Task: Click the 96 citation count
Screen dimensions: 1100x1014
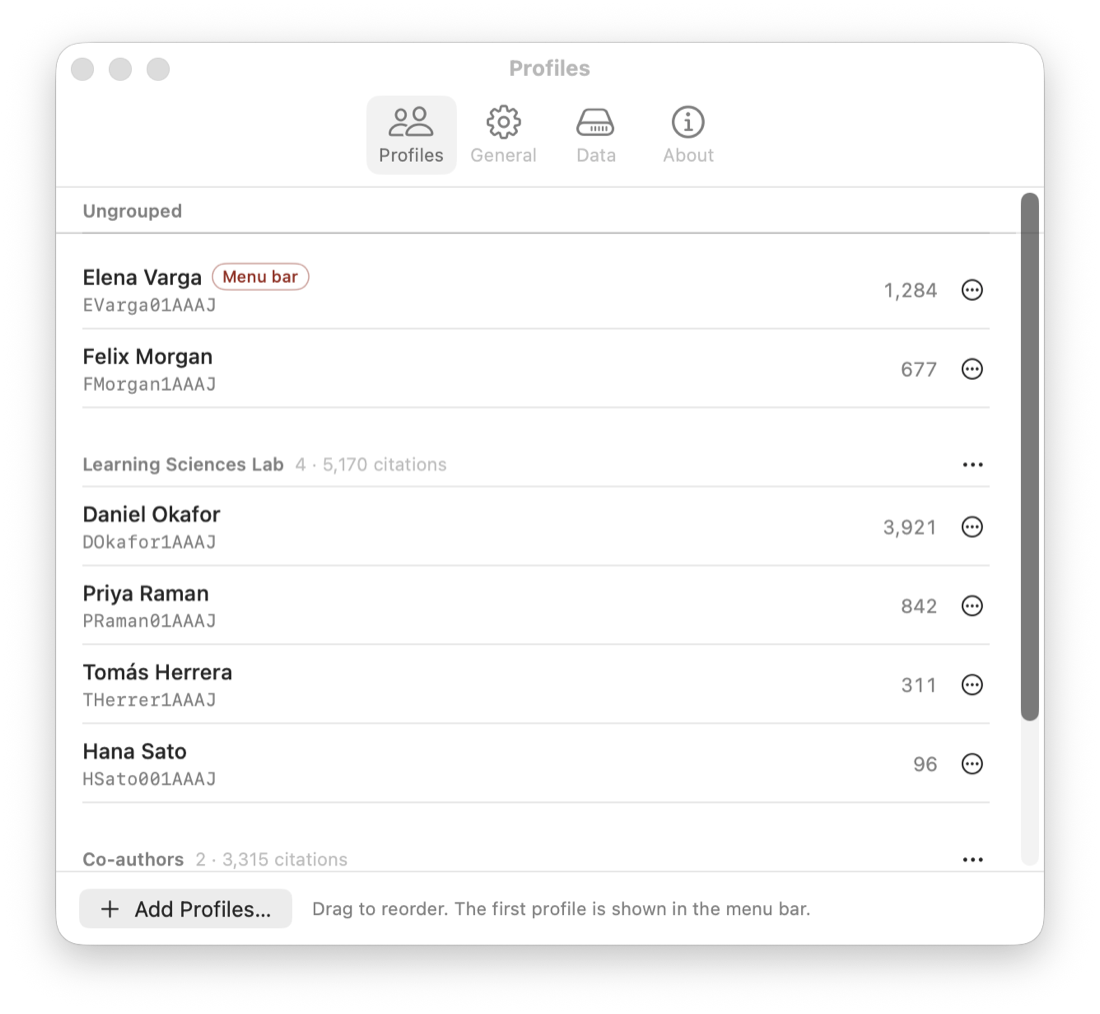Action: 925,764
